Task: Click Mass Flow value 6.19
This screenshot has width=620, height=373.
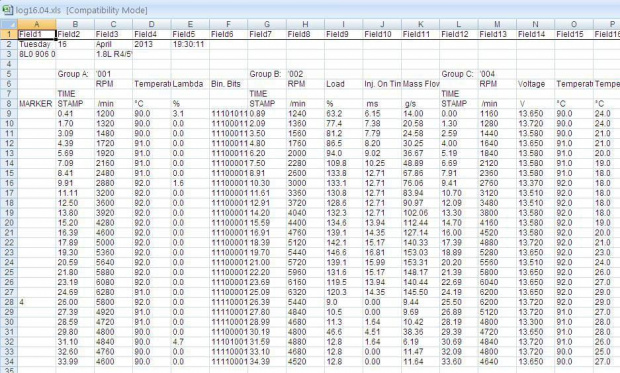Action: [x=420, y=341]
